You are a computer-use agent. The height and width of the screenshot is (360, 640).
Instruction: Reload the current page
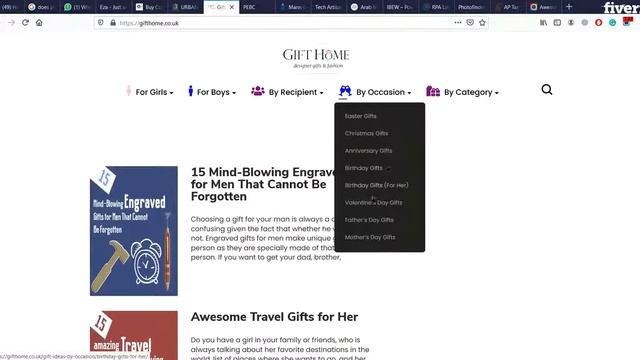pyautogui.click(x=25, y=23)
